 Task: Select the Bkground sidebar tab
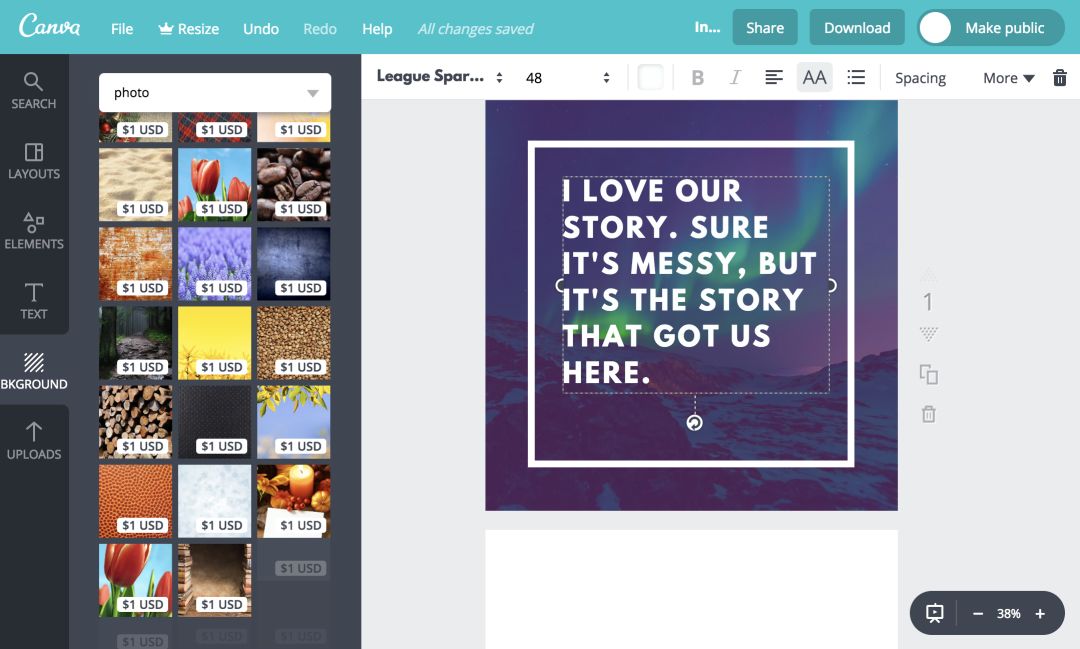[x=33, y=371]
